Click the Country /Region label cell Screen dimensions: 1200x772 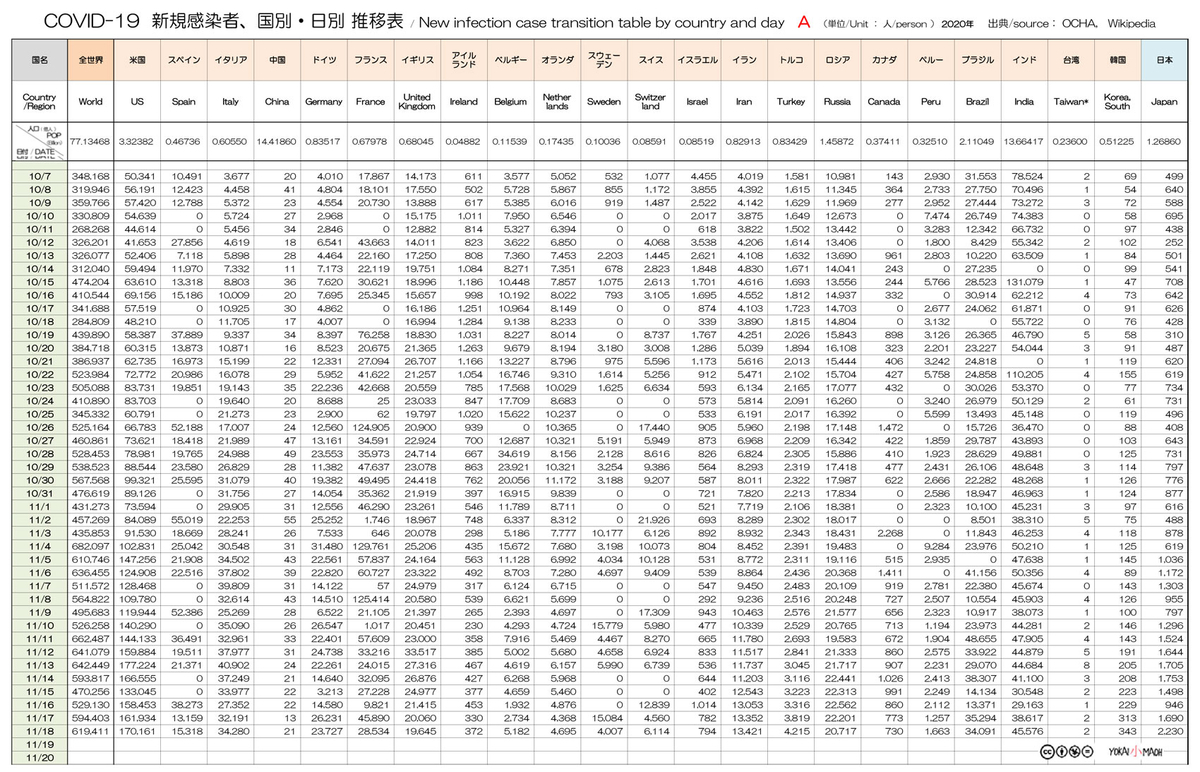(40, 102)
